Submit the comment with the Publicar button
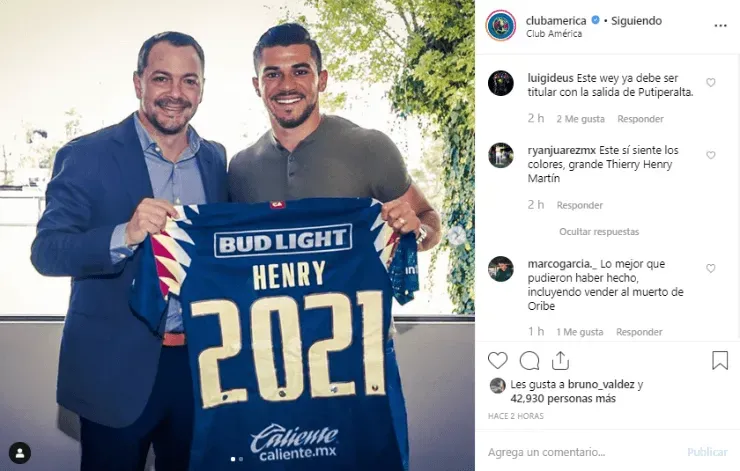The width and height of the screenshot is (740, 471). [x=707, y=452]
